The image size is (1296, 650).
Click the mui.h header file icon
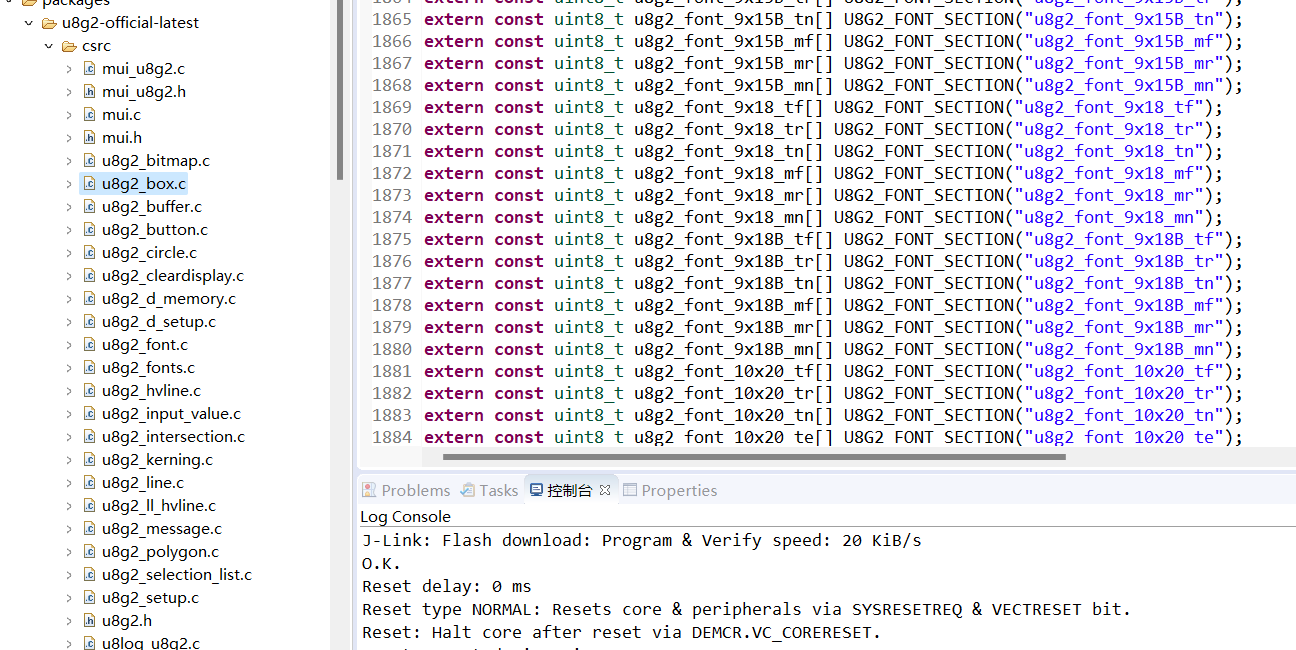point(89,138)
